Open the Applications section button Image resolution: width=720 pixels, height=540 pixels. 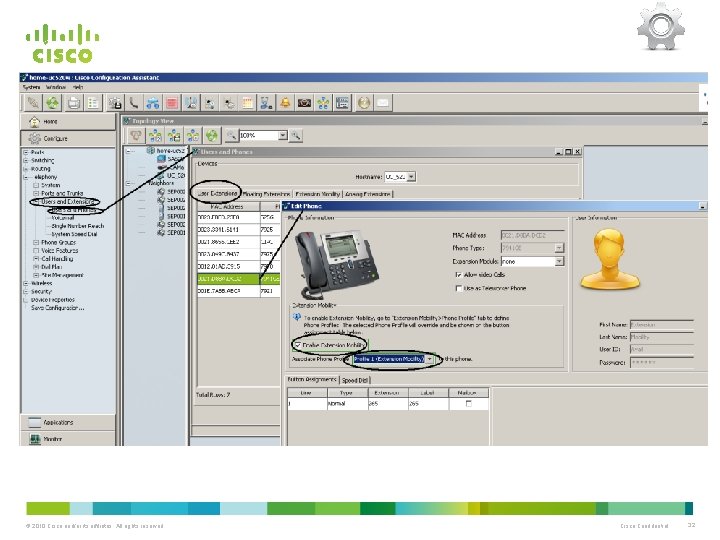coord(68,422)
